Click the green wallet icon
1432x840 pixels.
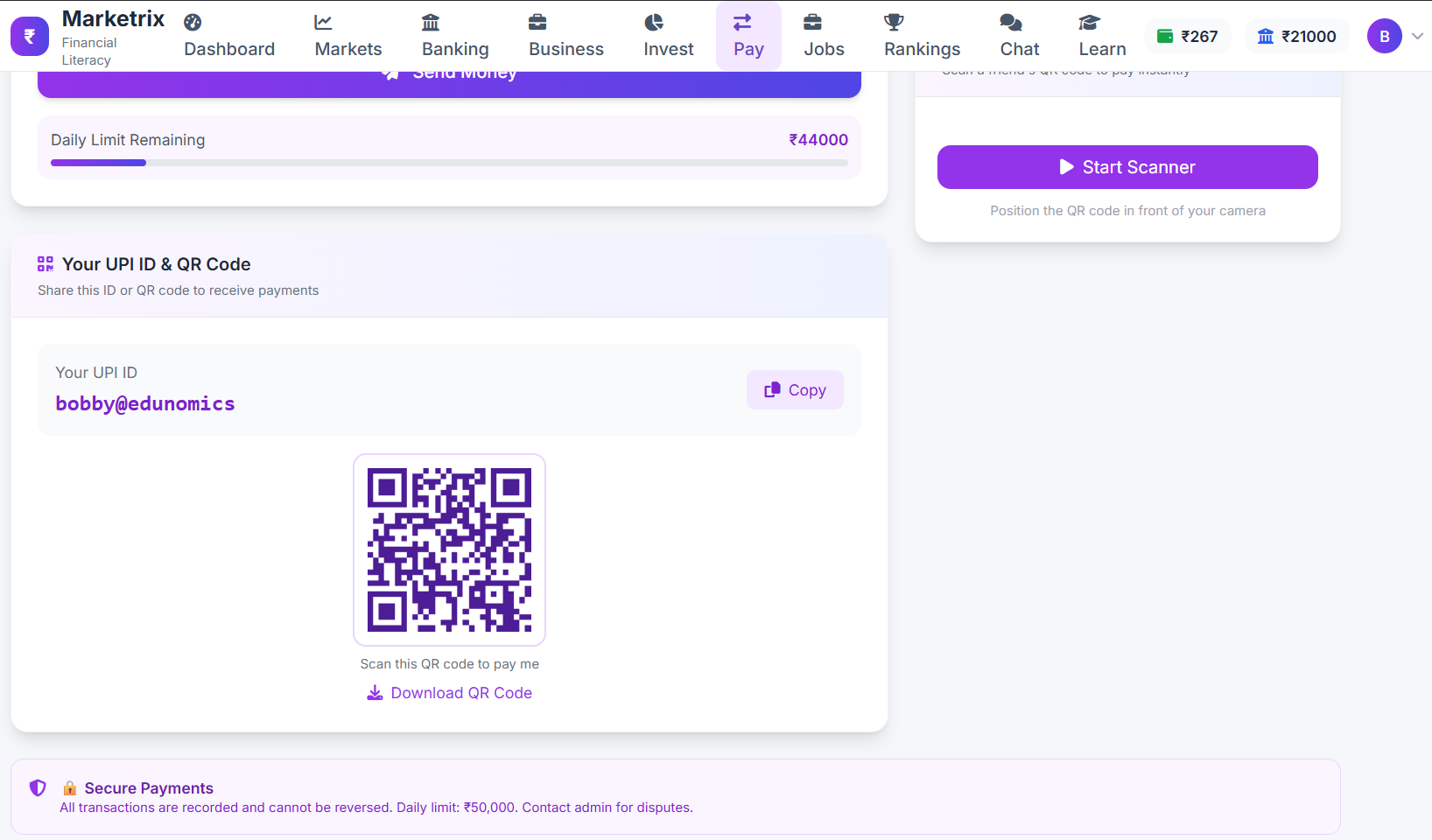[1165, 36]
